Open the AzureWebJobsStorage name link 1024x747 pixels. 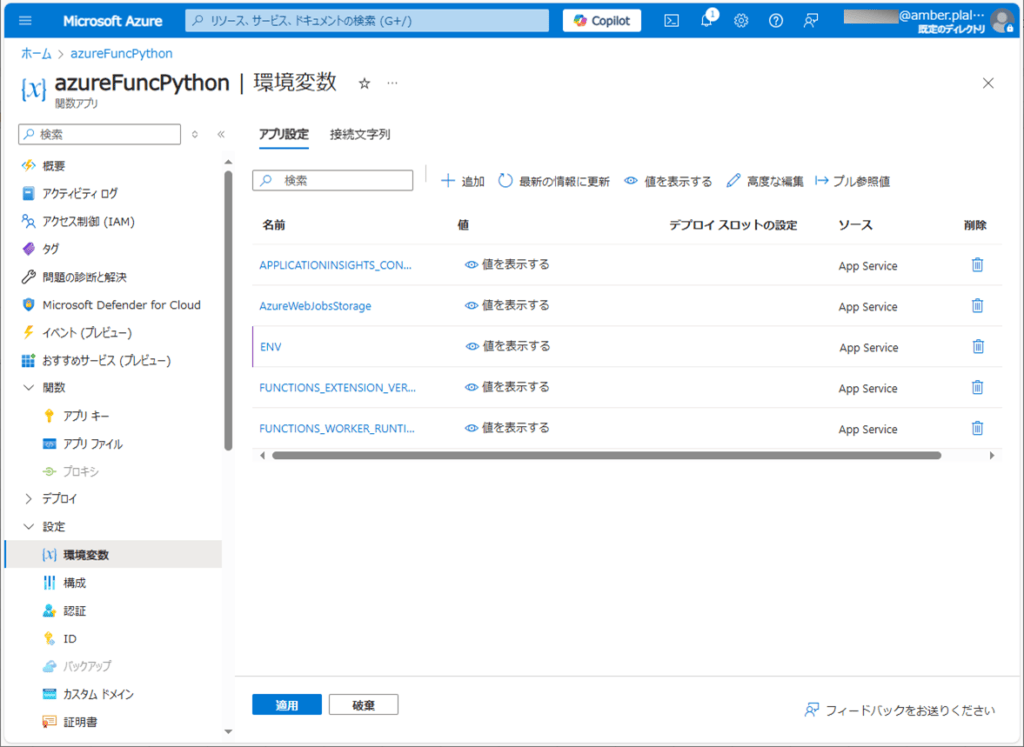click(x=315, y=306)
